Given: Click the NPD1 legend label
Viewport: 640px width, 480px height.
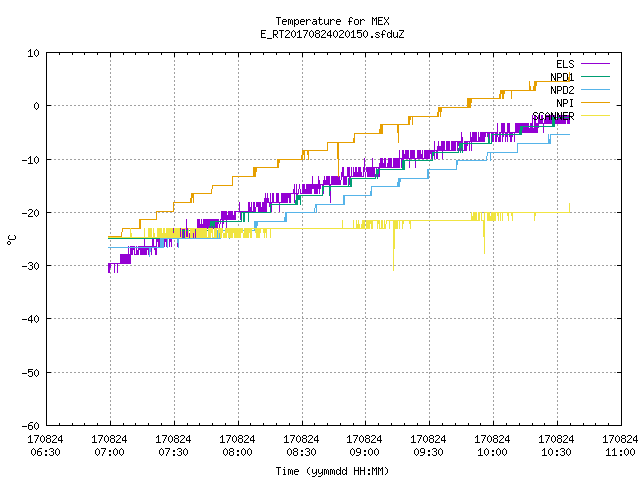Looking at the screenshot, I should (562, 77).
